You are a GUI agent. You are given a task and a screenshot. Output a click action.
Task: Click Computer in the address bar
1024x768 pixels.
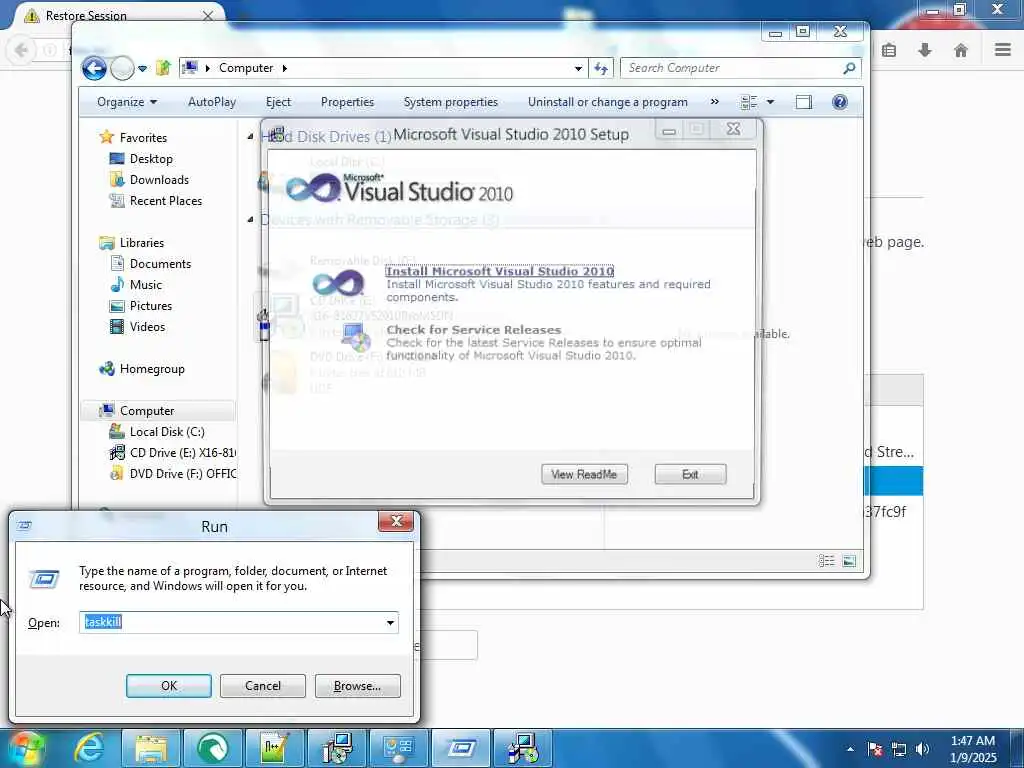pyautogui.click(x=246, y=68)
